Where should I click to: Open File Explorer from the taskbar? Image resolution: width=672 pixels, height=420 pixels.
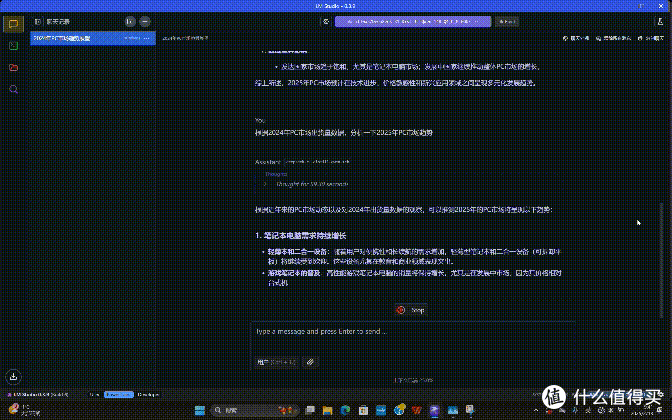[x=327, y=410]
